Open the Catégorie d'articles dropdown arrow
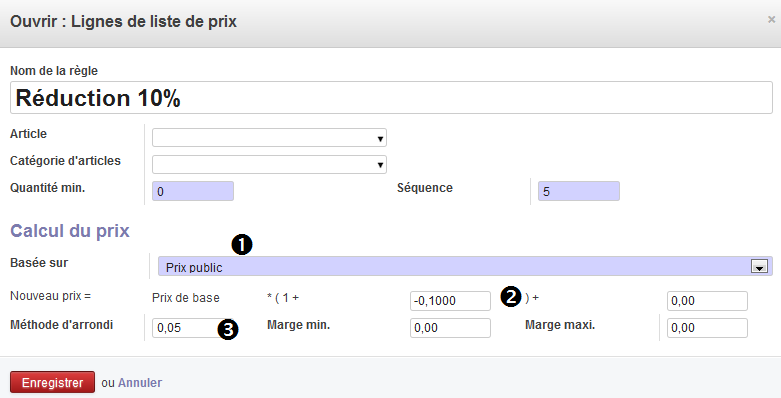Viewport: 781px width, 398px height. 380,165
